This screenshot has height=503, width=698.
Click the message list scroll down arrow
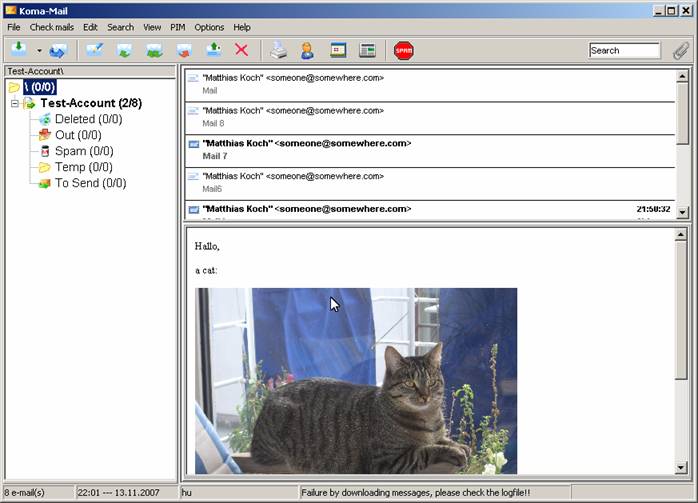[x=682, y=212]
